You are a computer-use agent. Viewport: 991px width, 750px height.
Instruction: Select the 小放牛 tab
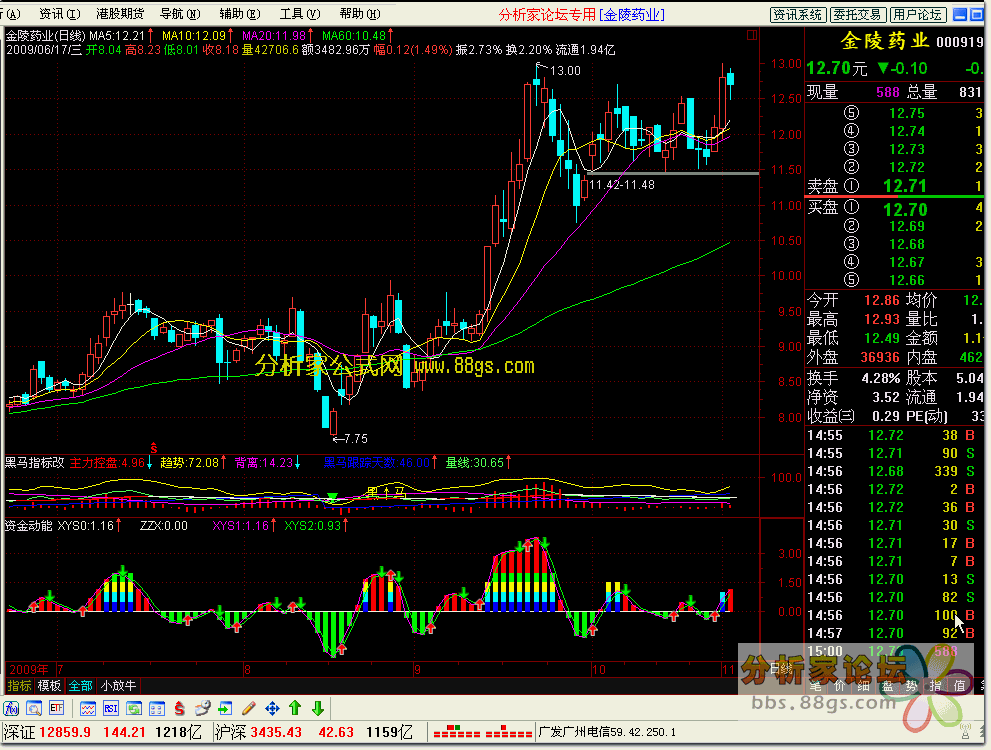point(118,686)
